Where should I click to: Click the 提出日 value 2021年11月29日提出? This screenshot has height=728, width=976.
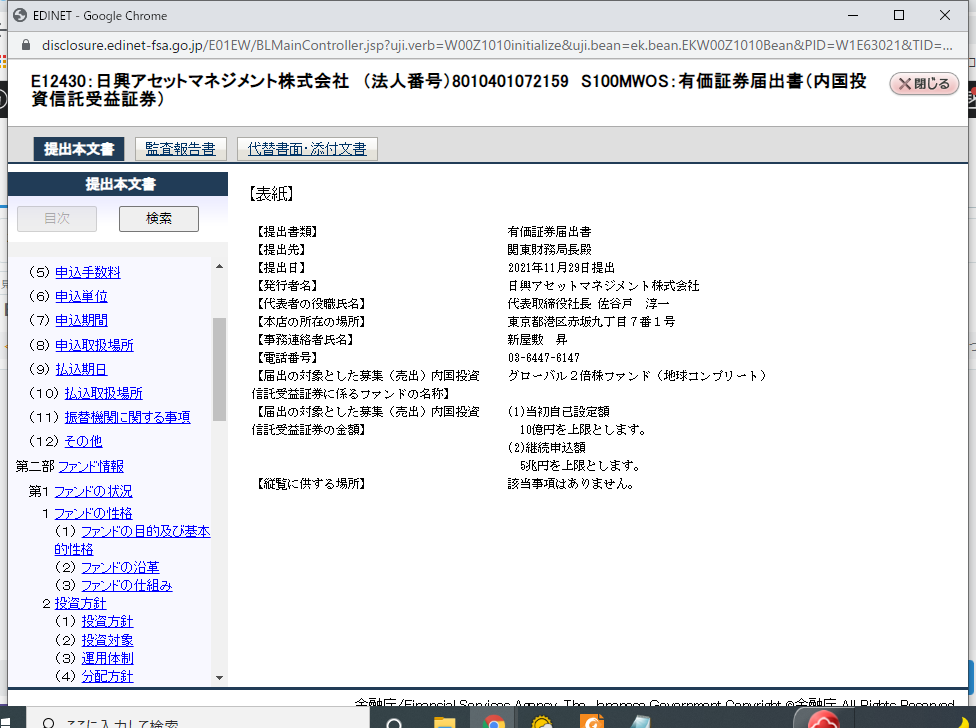pos(561,268)
